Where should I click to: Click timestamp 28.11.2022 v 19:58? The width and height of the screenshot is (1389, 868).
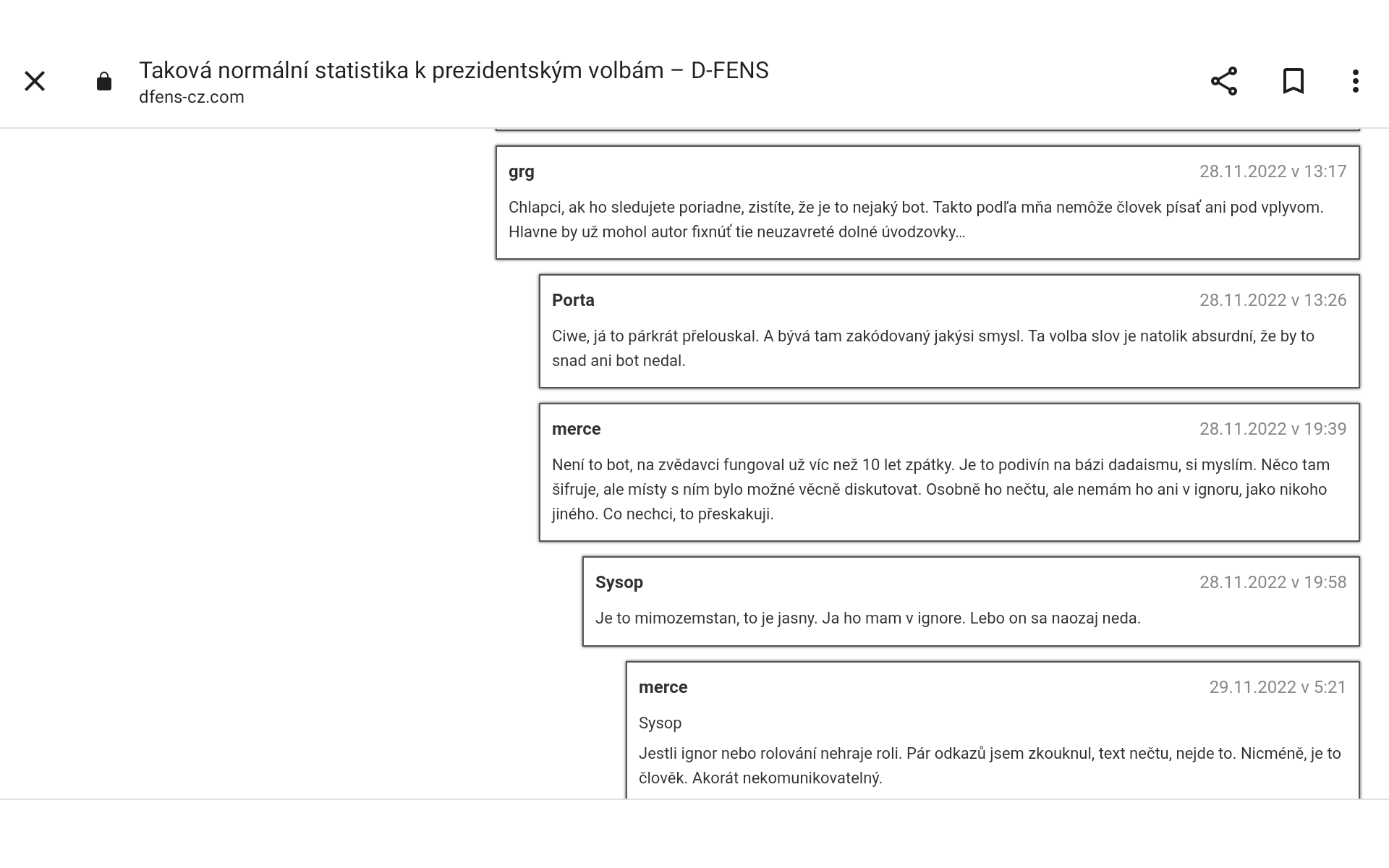1273,582
